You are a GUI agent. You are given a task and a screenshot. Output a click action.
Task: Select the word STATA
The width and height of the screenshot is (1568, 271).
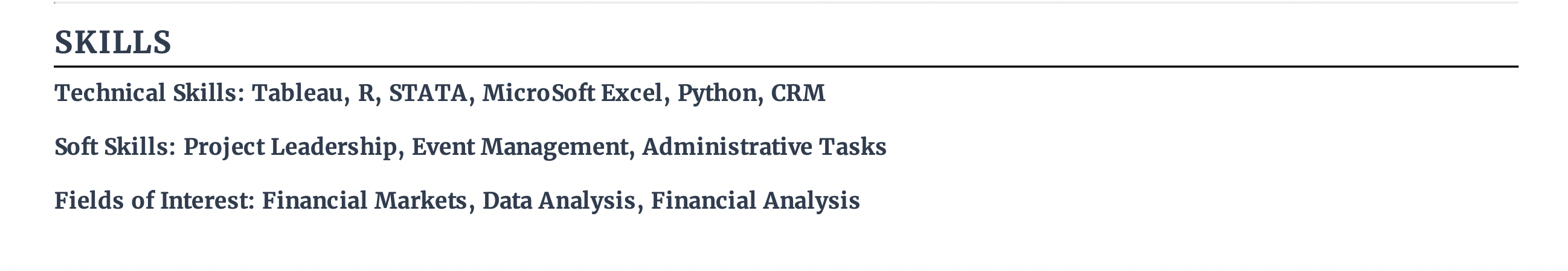[428, 93]
